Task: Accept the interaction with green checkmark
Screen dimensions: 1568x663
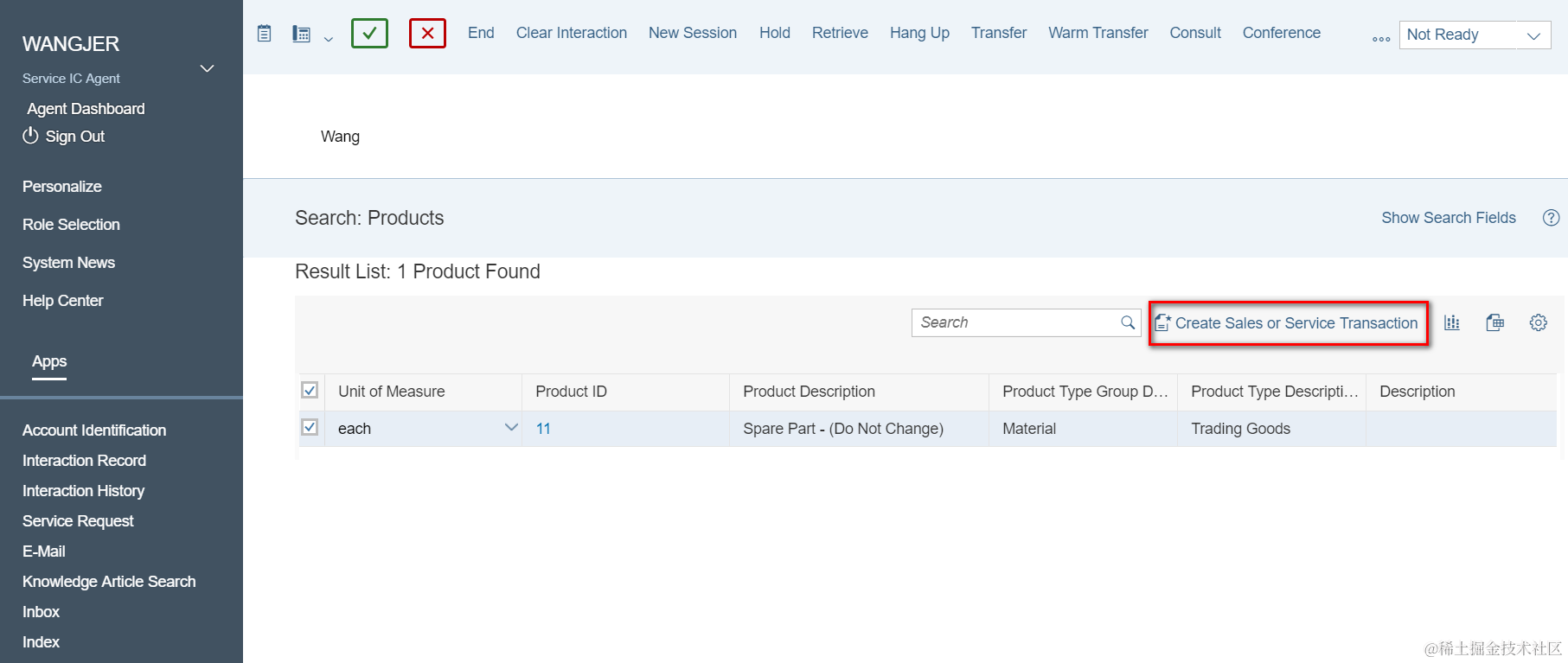Action: 369,33
